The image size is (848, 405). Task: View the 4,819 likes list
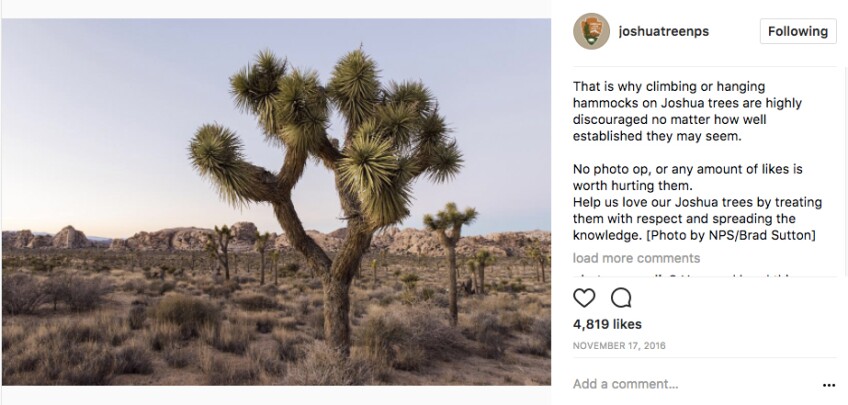[607, 324]
